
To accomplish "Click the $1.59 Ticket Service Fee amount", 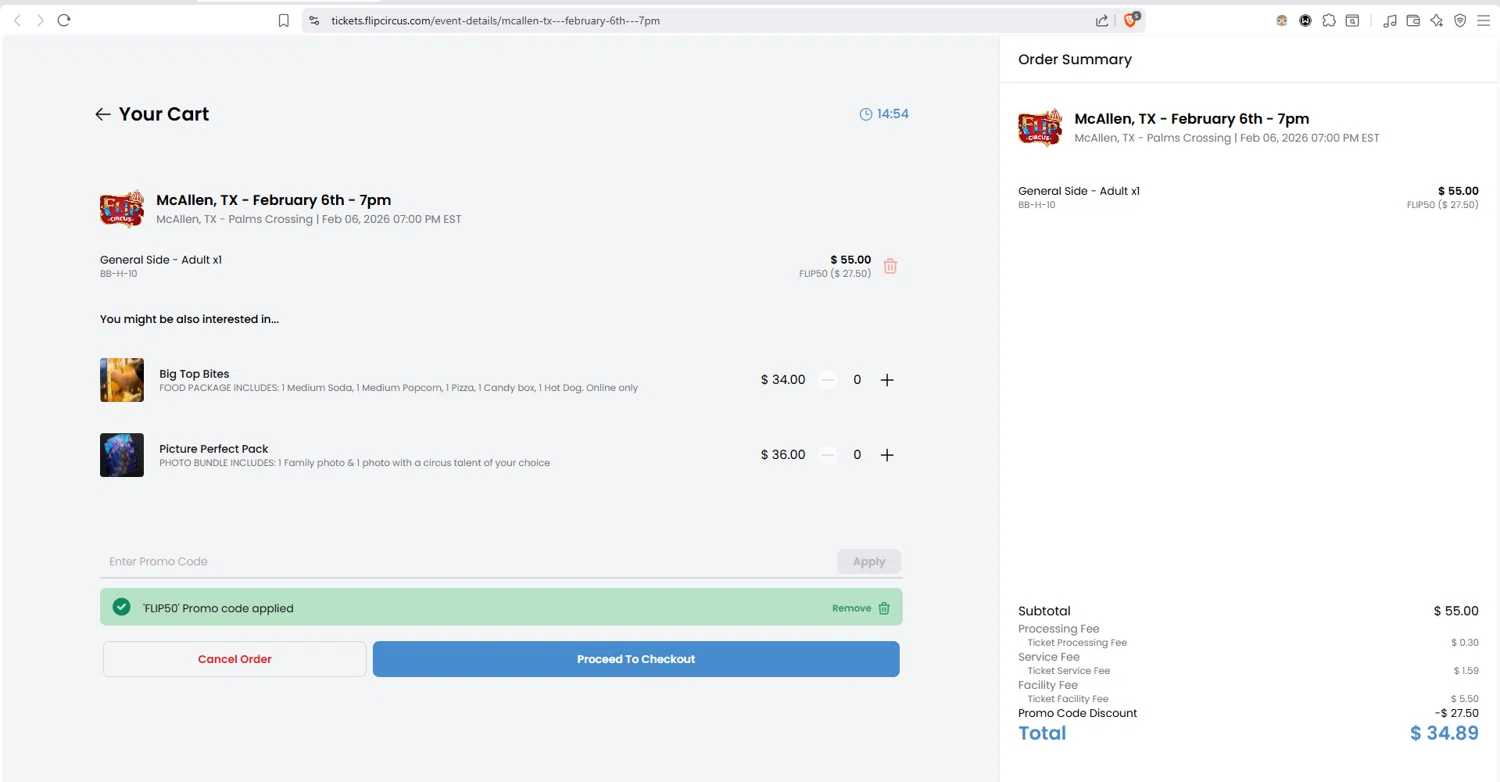I will [x=1466, y=671].
